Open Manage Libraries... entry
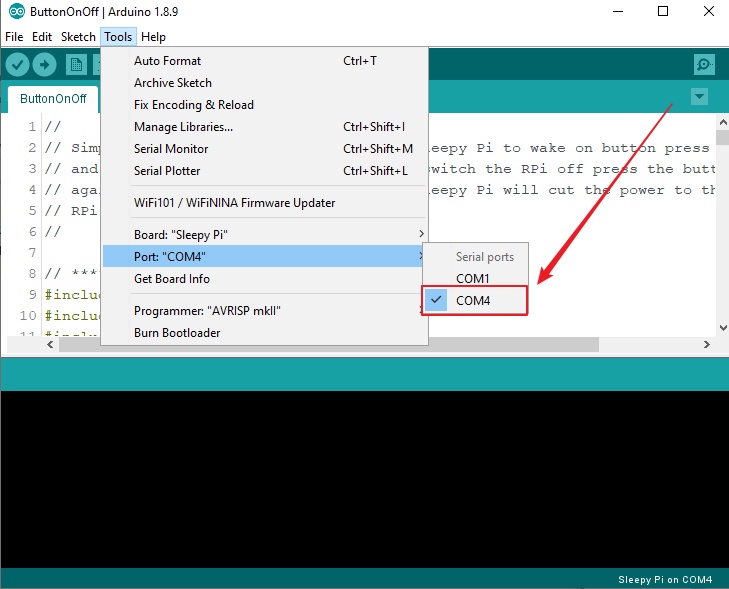The height and width of the screenshot is (589, 729). click(x=265, y=126)
